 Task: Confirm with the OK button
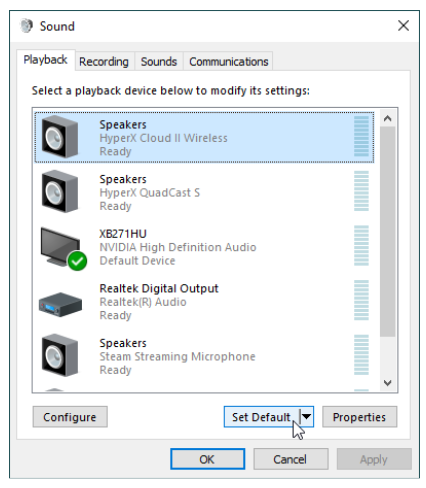coord(207,459)
